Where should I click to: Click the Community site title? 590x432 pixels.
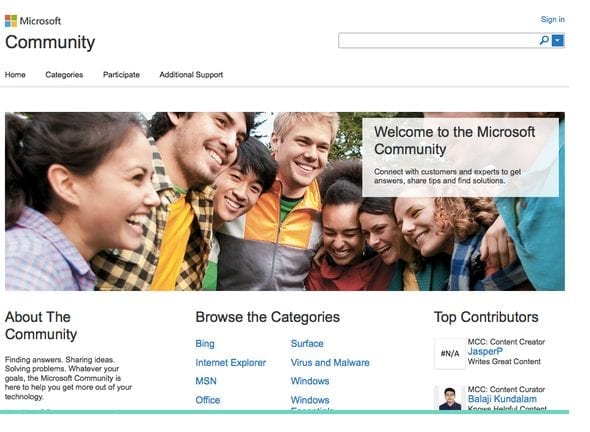coord(50,42)
